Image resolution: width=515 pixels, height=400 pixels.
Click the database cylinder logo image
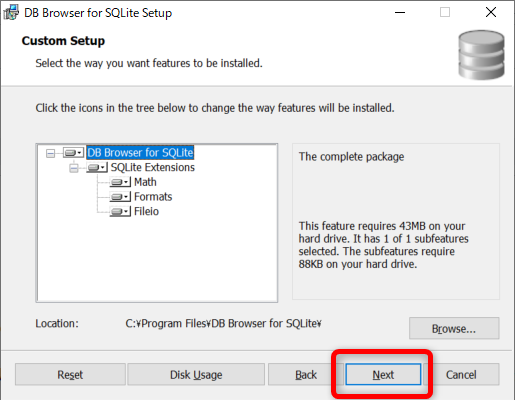[x=481, y=55]
